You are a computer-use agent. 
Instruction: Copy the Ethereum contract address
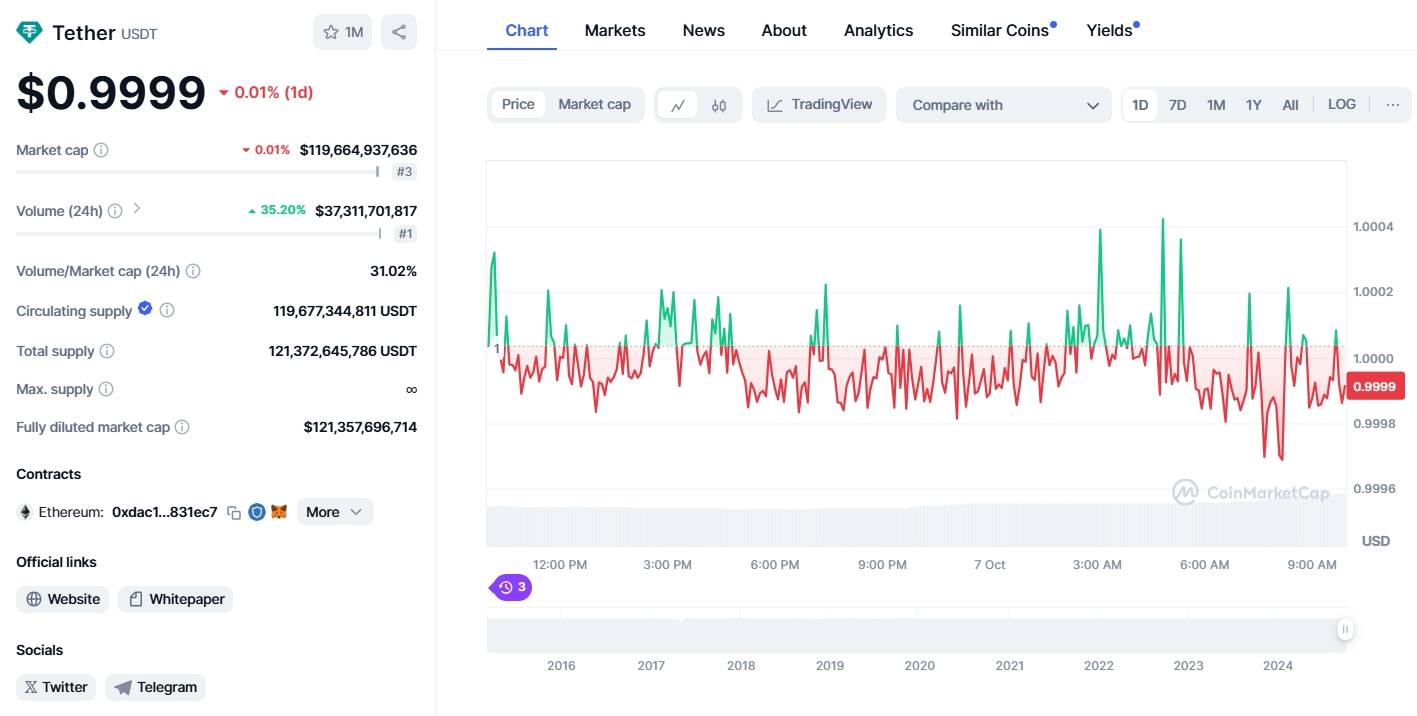coord(234,512)
